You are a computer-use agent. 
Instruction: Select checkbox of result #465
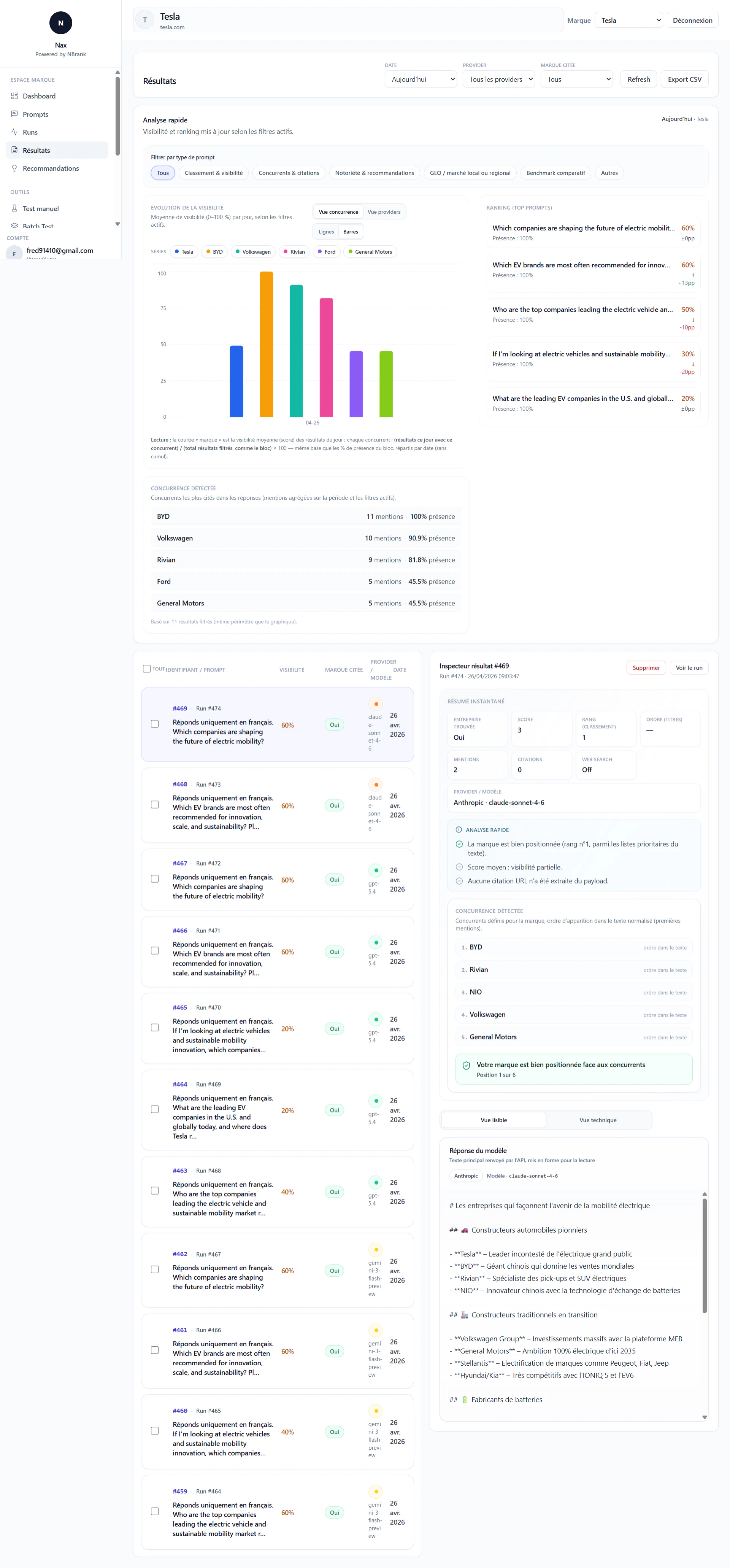(154, 1028)
